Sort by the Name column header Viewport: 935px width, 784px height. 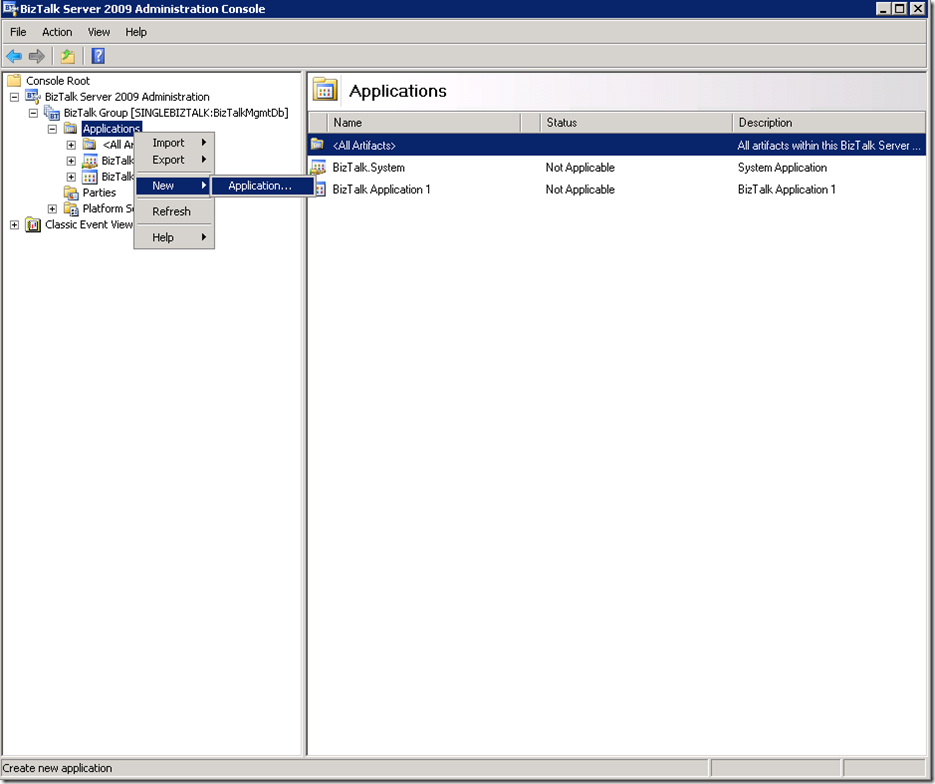pos(423,122)
